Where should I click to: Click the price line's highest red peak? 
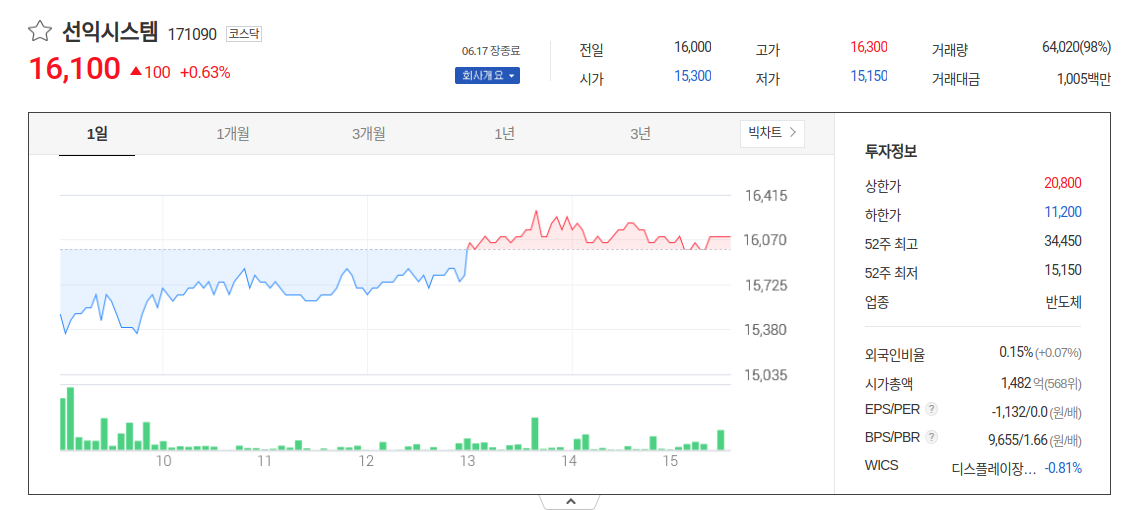pyautogui.click(x=535, y=212)
